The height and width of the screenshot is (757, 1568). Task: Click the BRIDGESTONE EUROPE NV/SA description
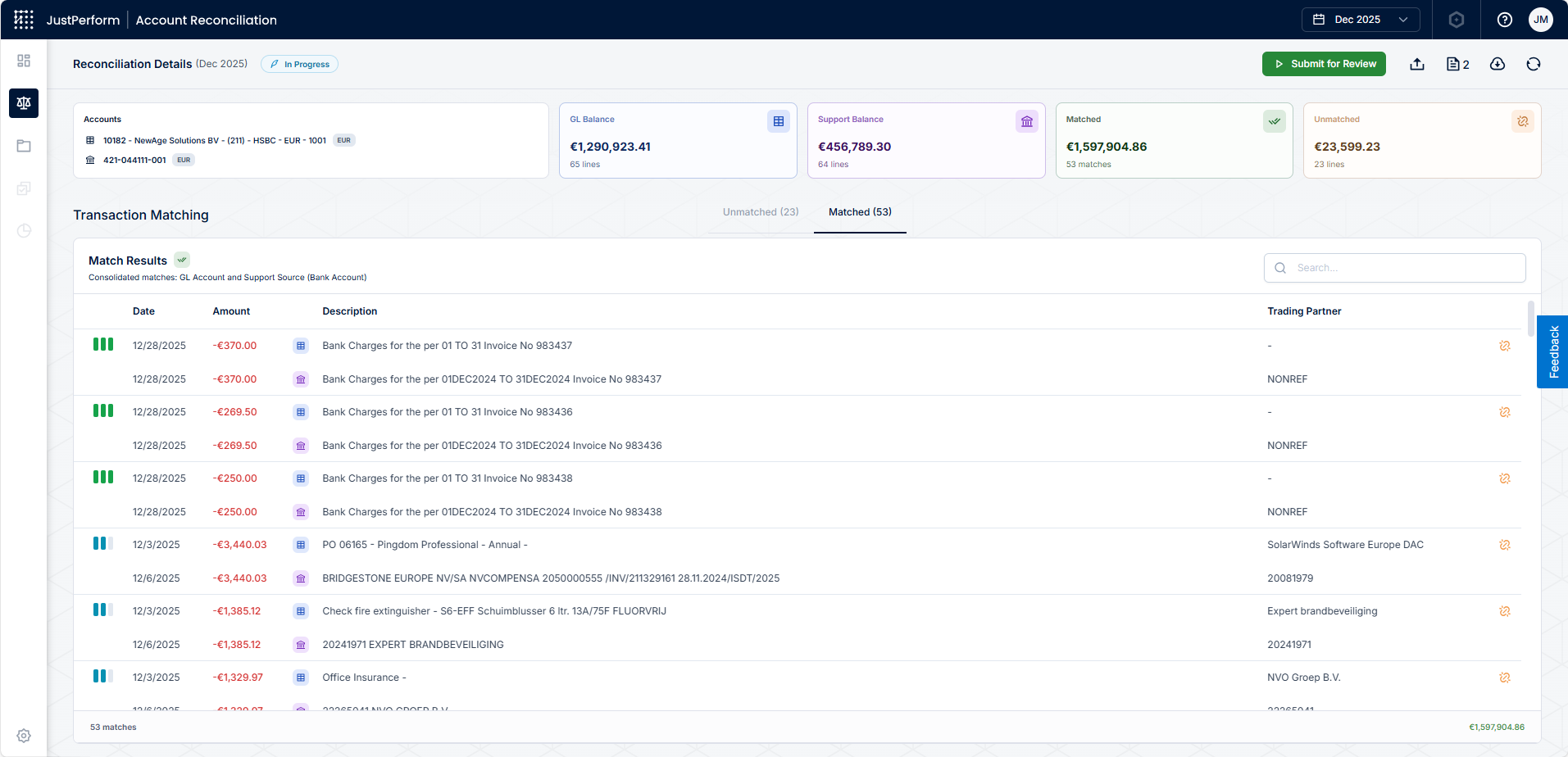point(551,578)
